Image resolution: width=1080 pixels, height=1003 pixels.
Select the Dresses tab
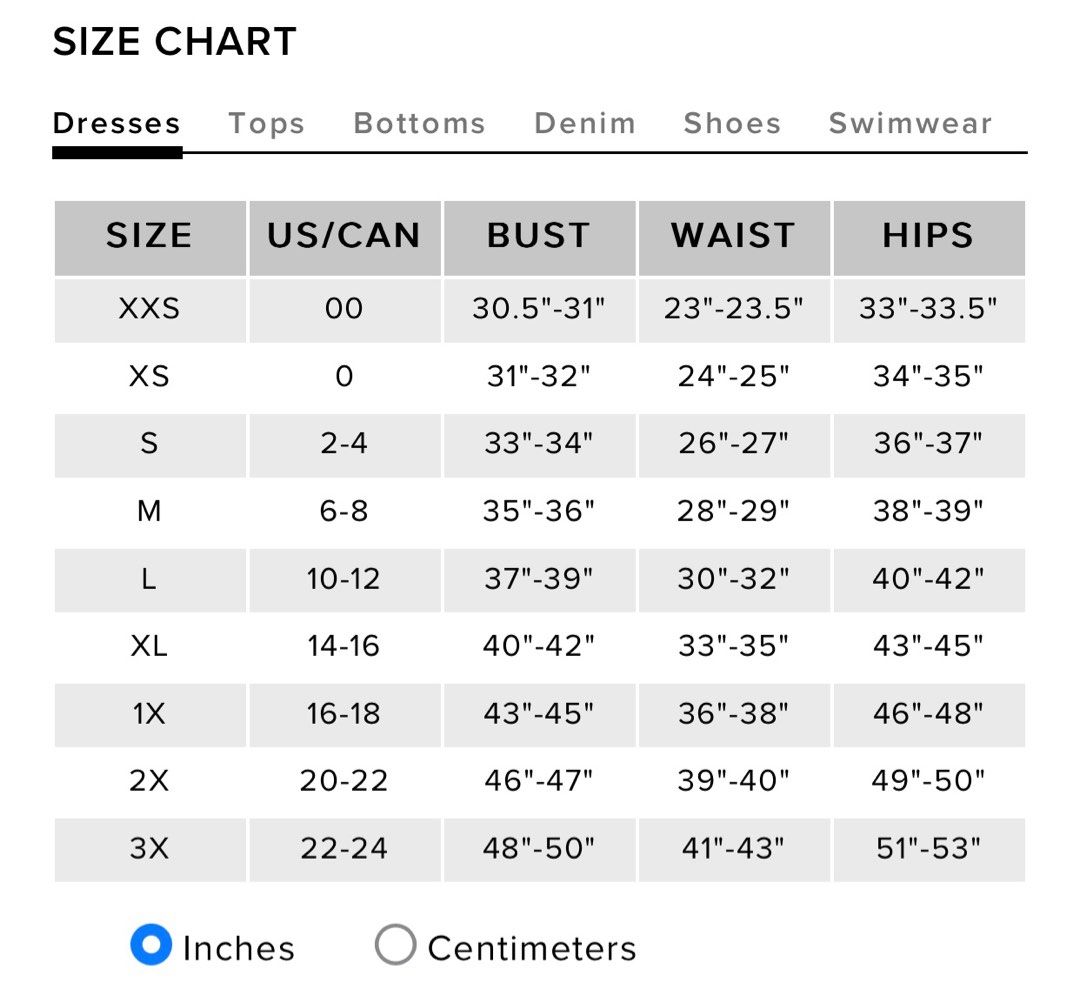pyautogui.click(x=116, y=123)
